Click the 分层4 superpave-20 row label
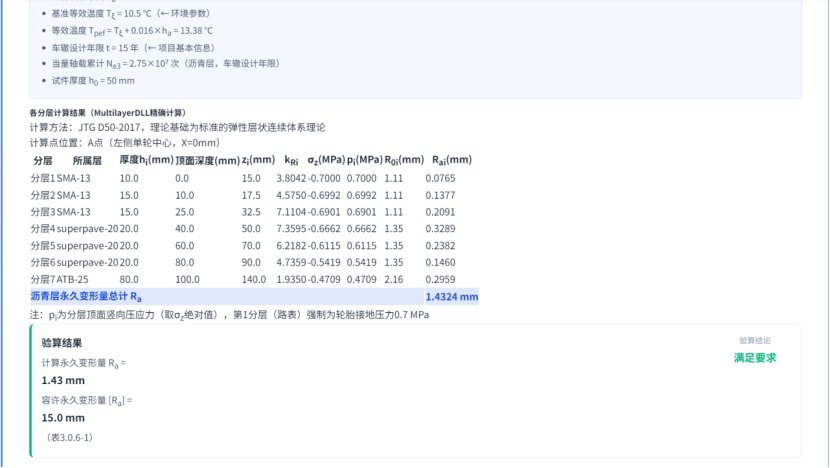The image size is (830, 468). pos(74,229)
